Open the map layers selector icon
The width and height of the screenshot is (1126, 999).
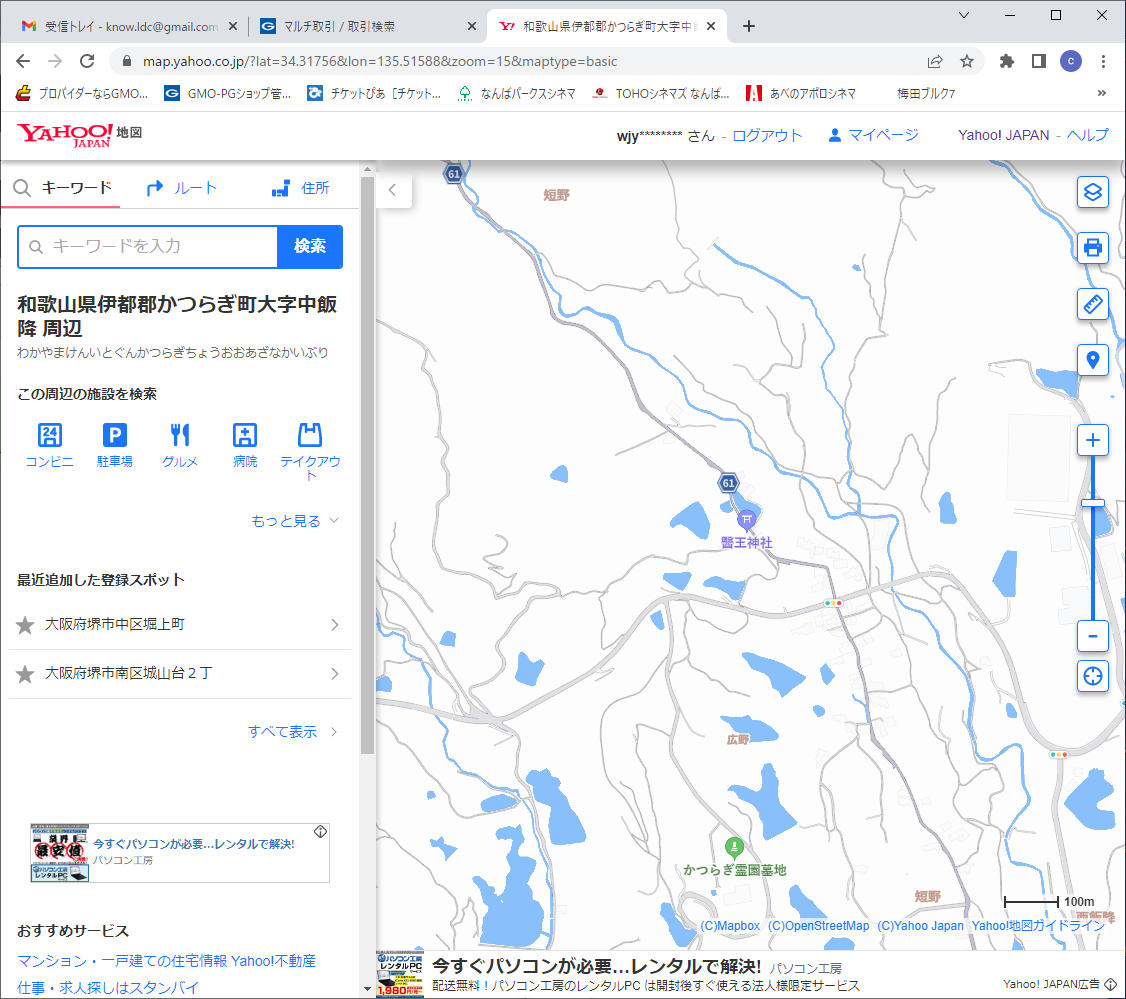[1092, 192]
